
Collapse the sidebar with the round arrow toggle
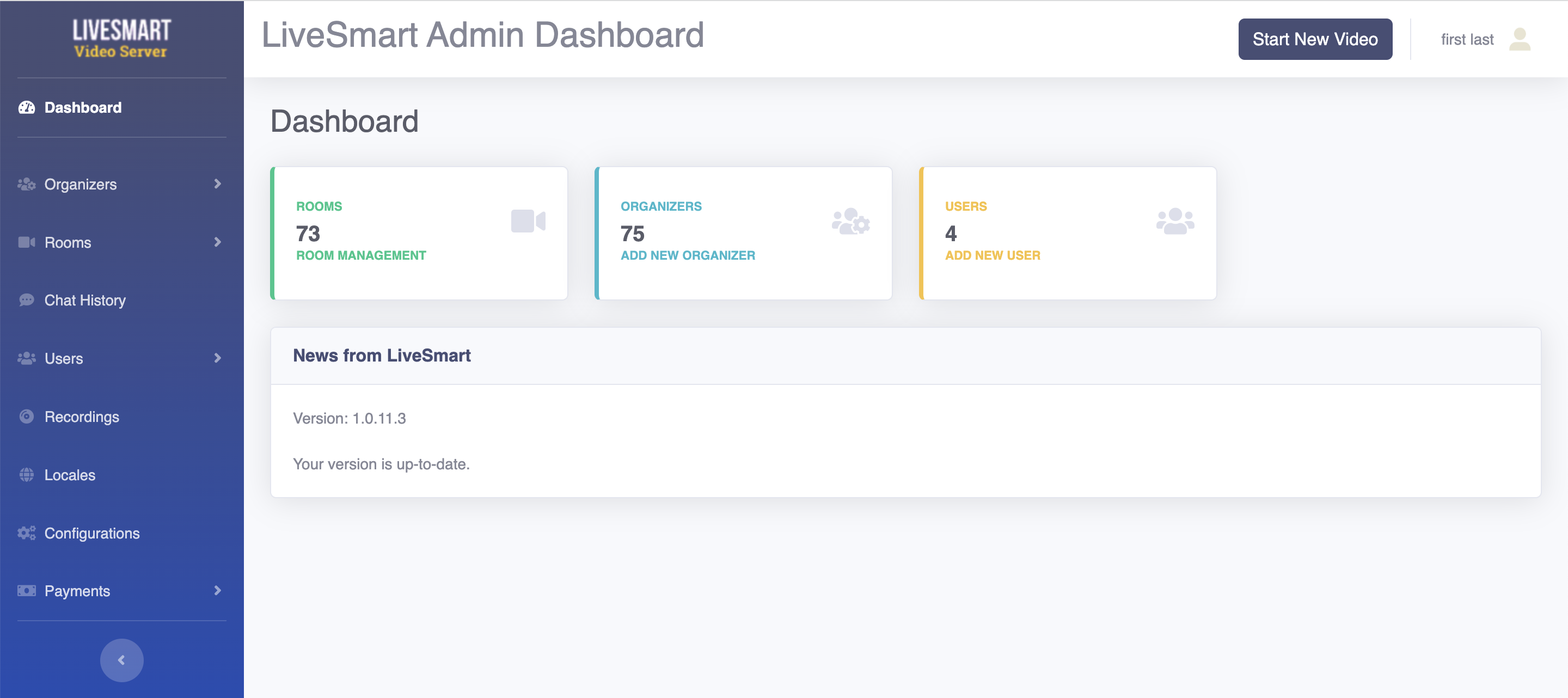click(122, 660)
